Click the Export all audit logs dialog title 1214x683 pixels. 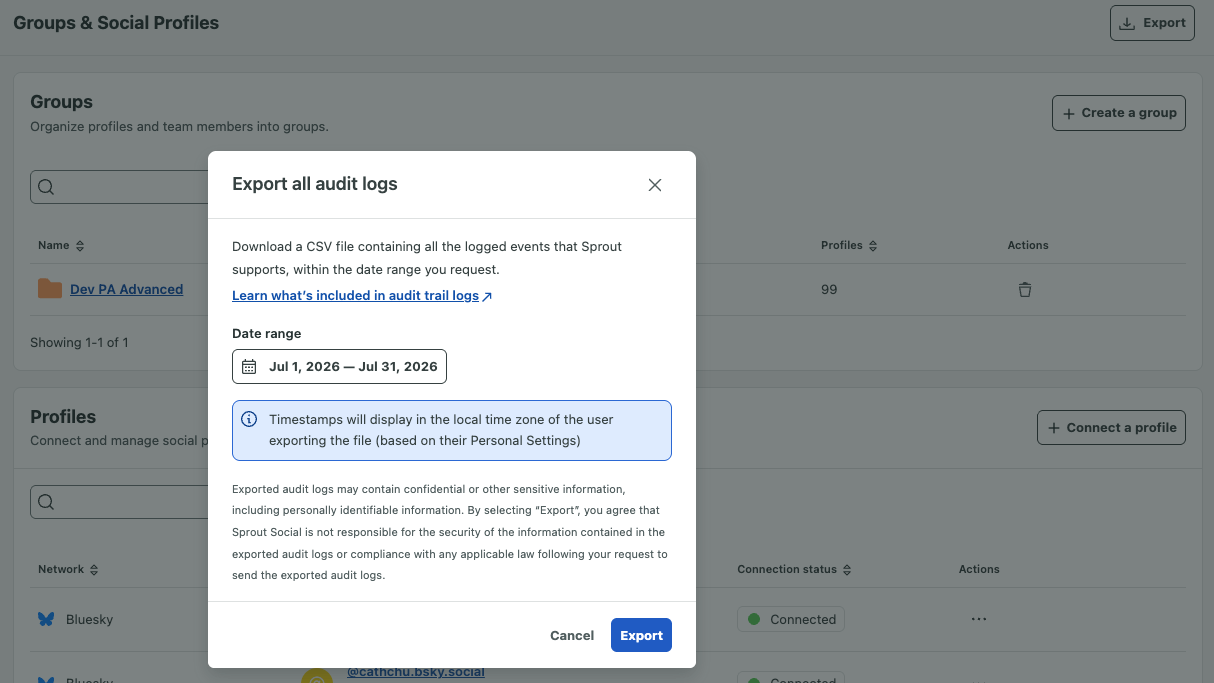pos(315,184)
